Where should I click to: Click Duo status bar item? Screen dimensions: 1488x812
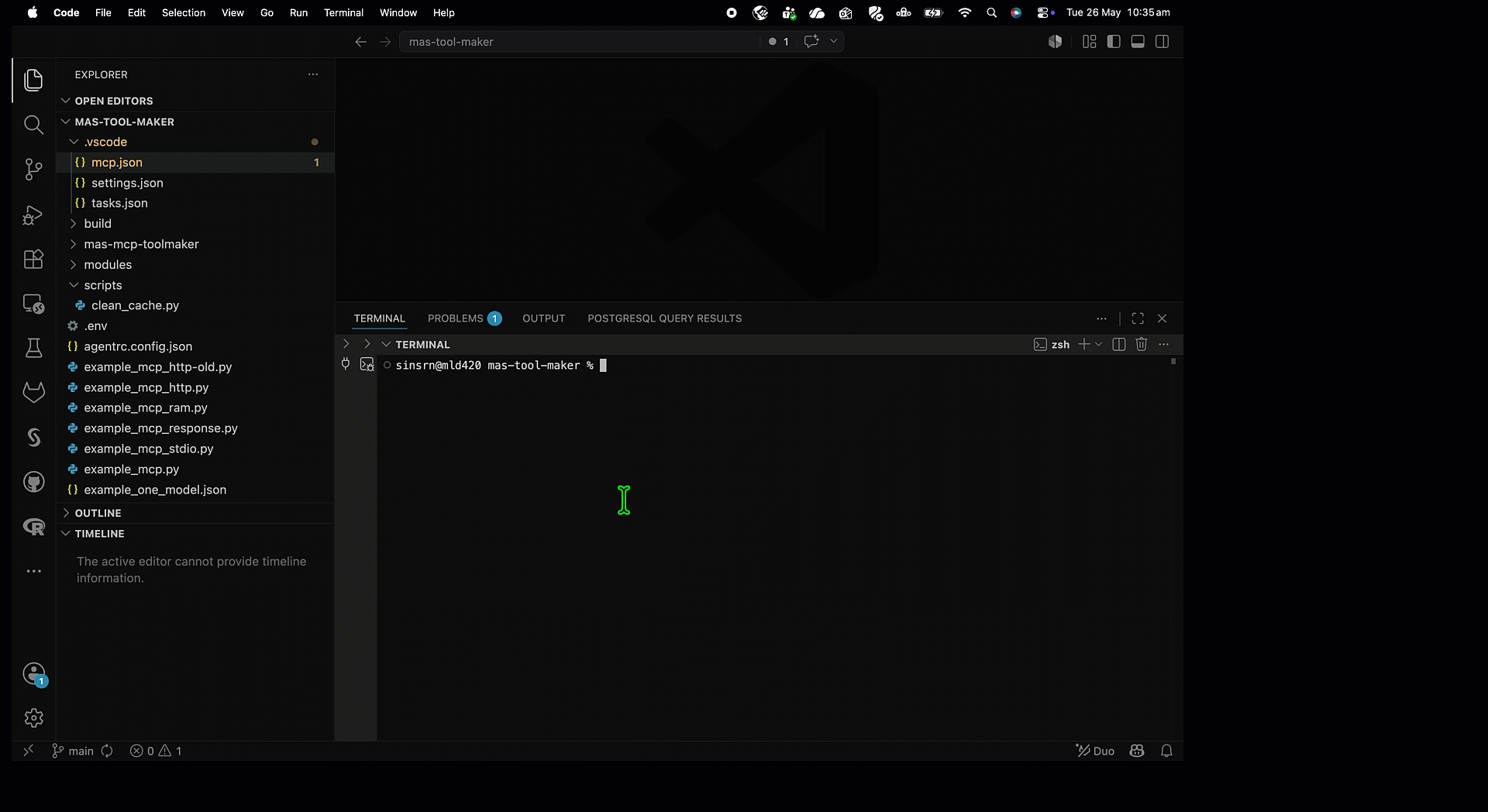1095,751
